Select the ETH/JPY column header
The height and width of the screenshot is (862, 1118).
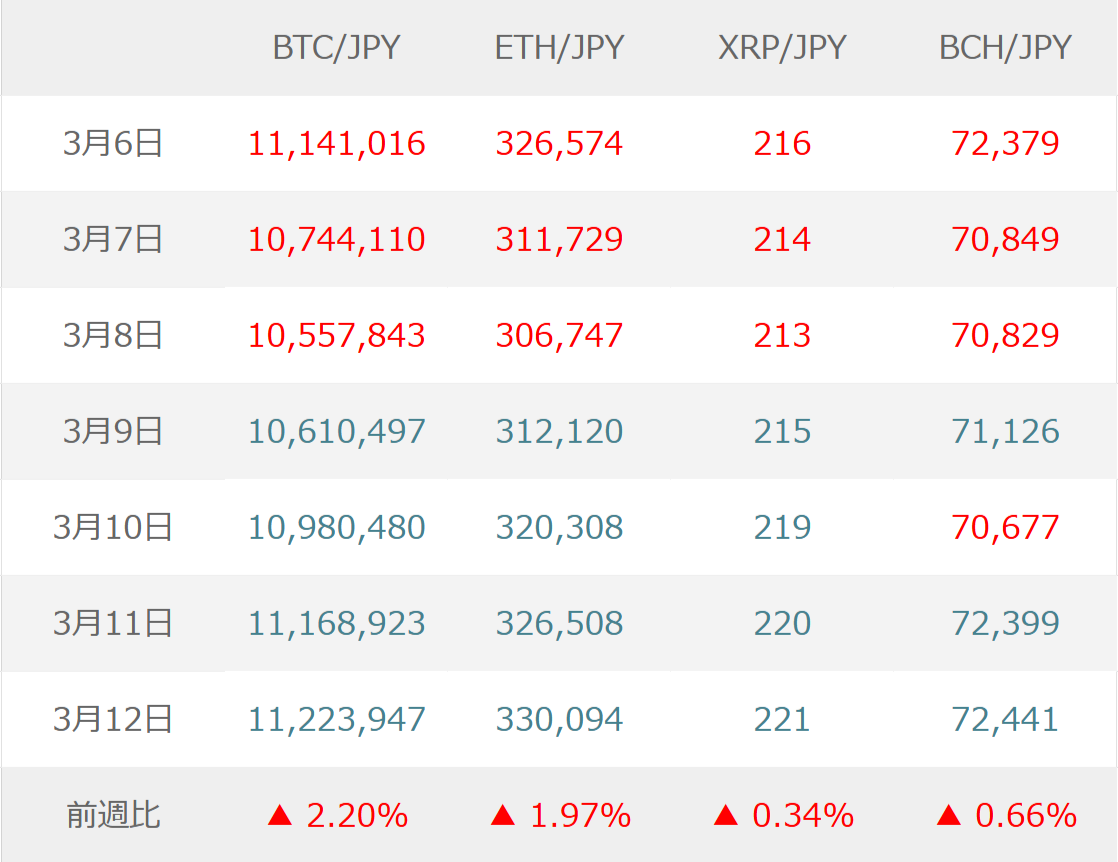(559, 48)
